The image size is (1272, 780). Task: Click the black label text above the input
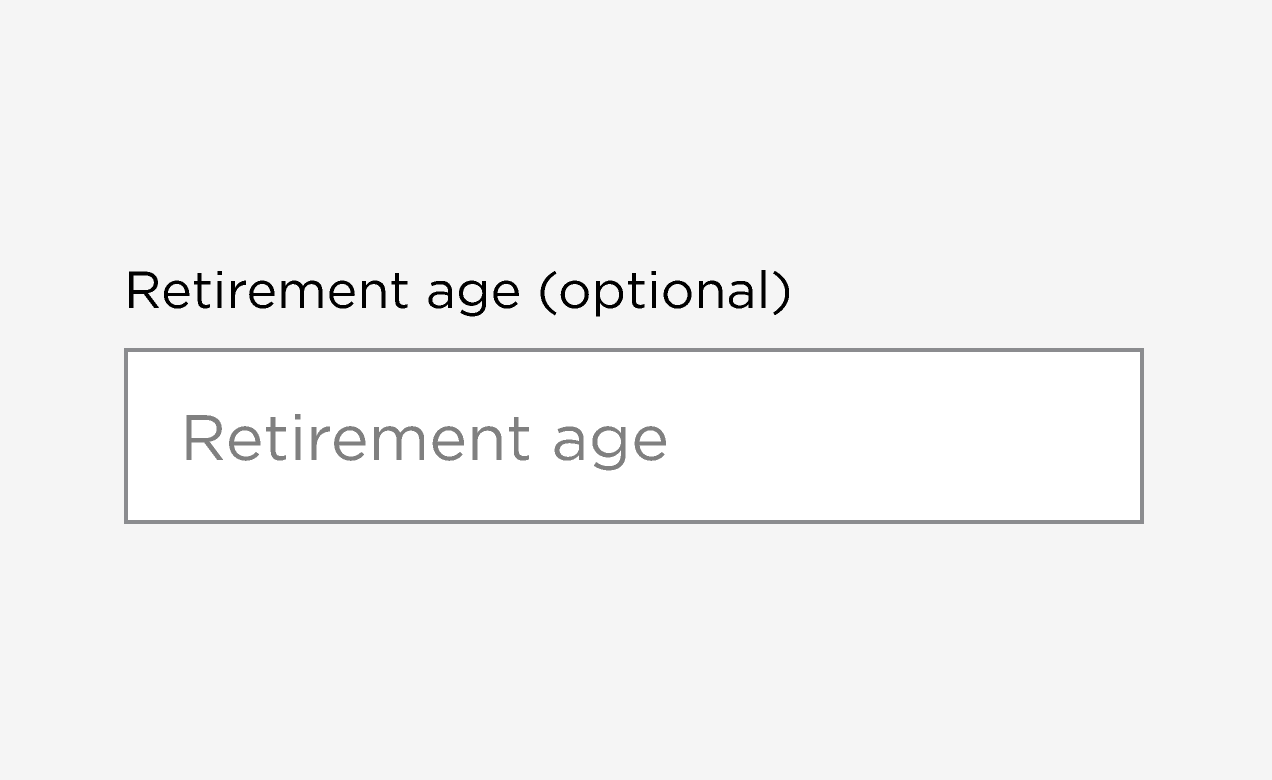pyautogui.click(x=457, y=291)
